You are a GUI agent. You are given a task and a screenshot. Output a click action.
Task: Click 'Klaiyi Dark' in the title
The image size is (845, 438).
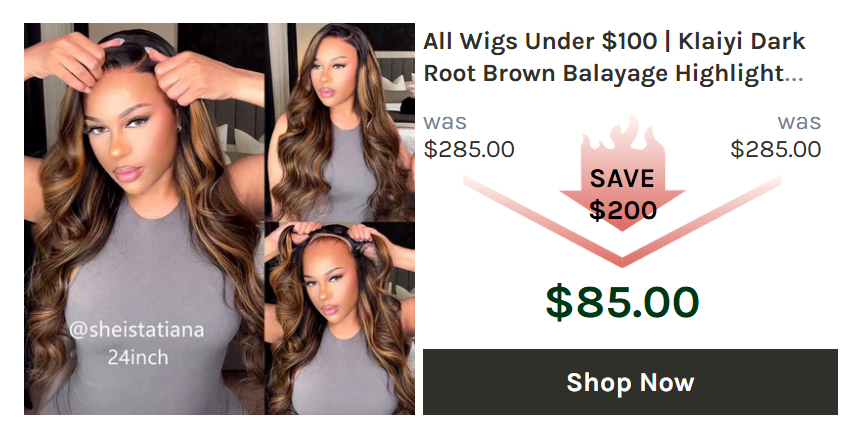tap(742, 41)
